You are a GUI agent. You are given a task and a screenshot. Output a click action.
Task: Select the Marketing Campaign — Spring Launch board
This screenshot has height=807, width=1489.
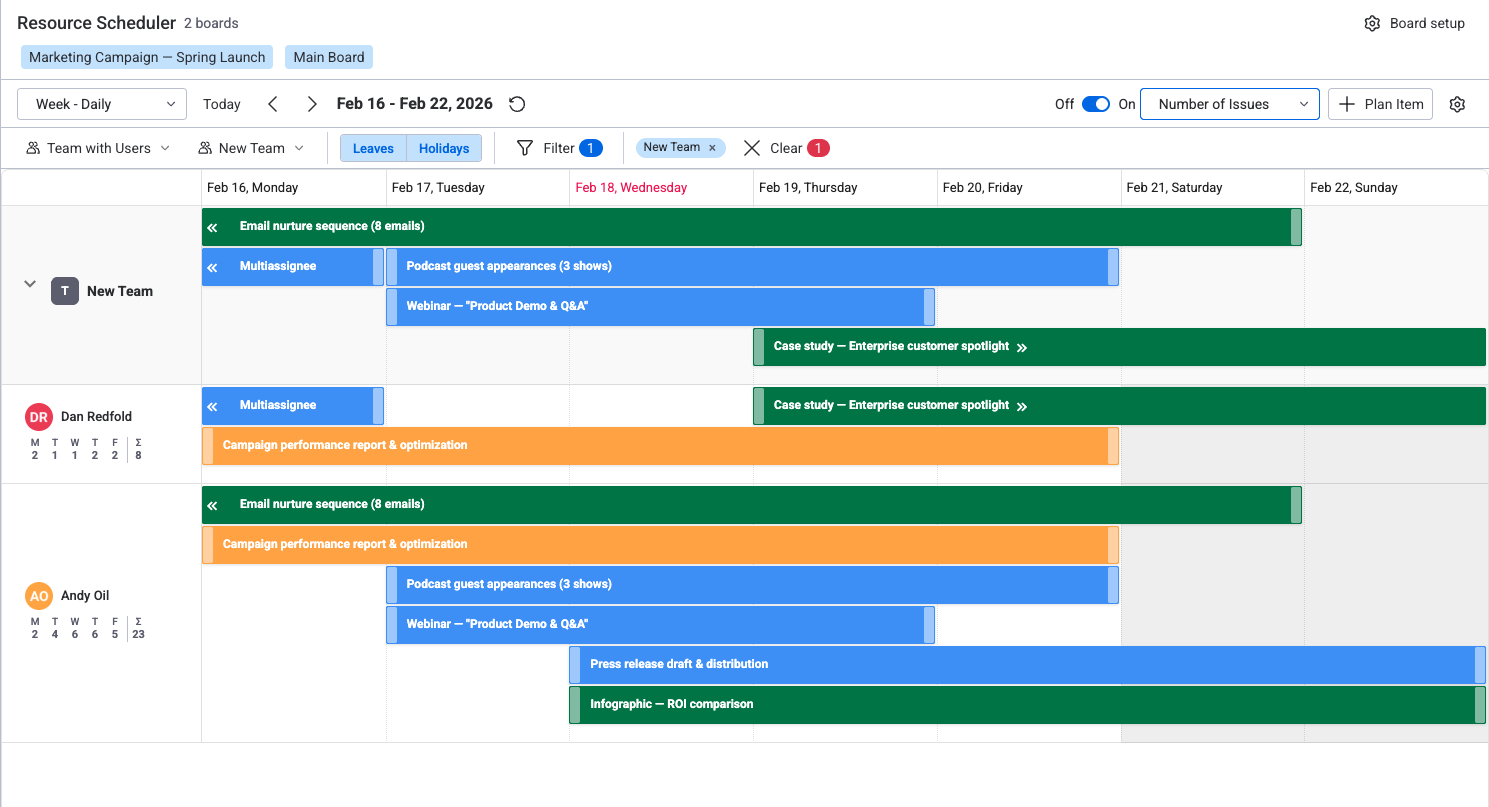146,57
